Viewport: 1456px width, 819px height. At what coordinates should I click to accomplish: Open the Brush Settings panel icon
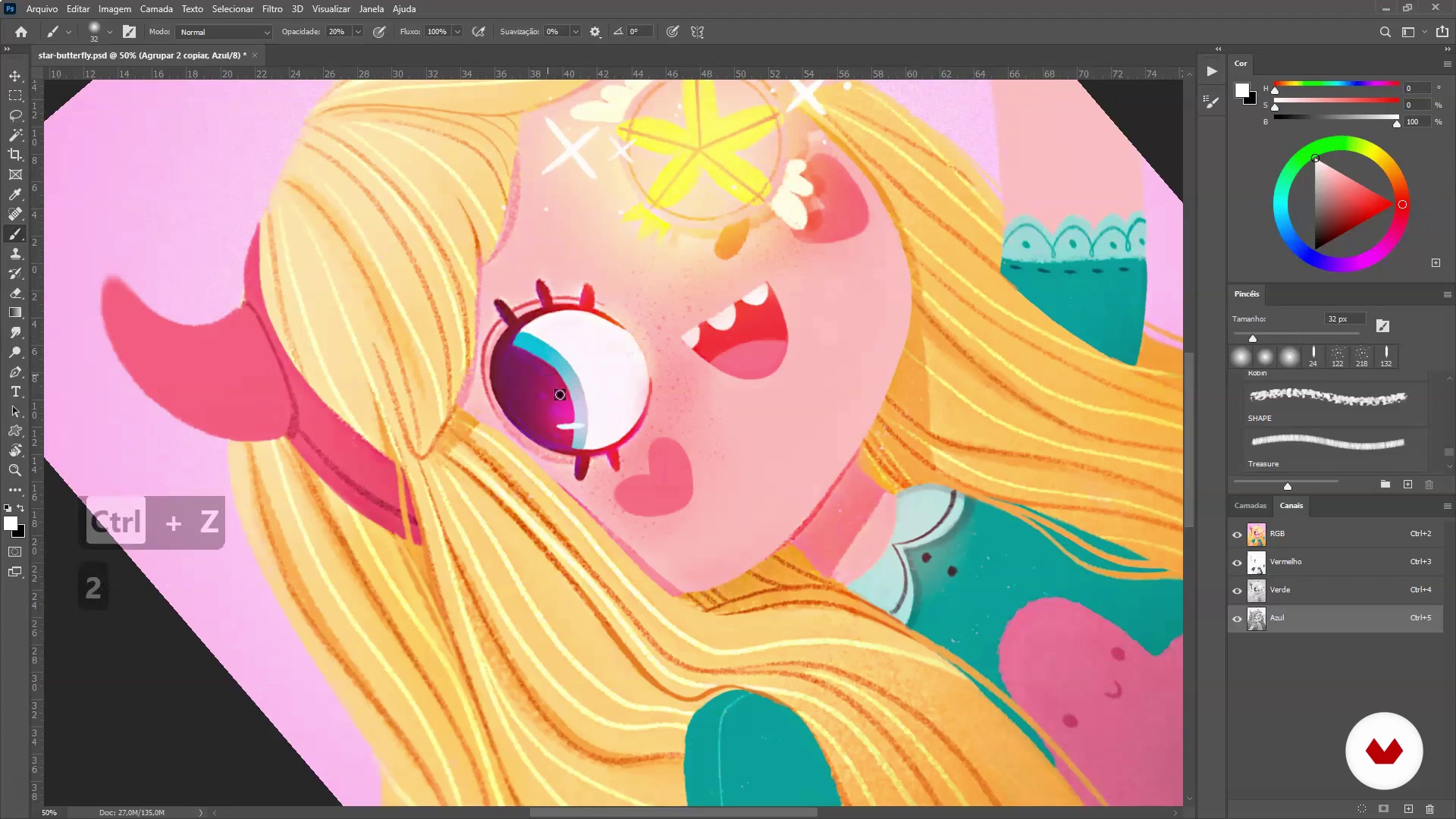click(1212, 102)
